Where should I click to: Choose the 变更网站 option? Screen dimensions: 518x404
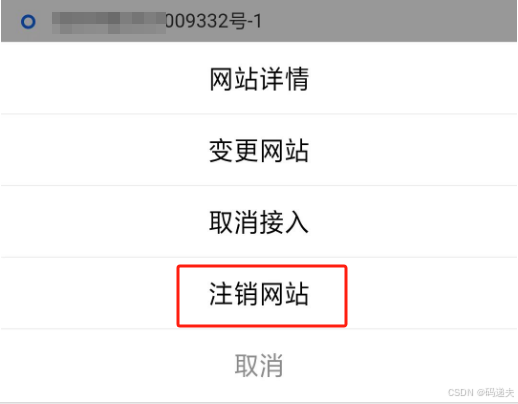click(259, 151)
